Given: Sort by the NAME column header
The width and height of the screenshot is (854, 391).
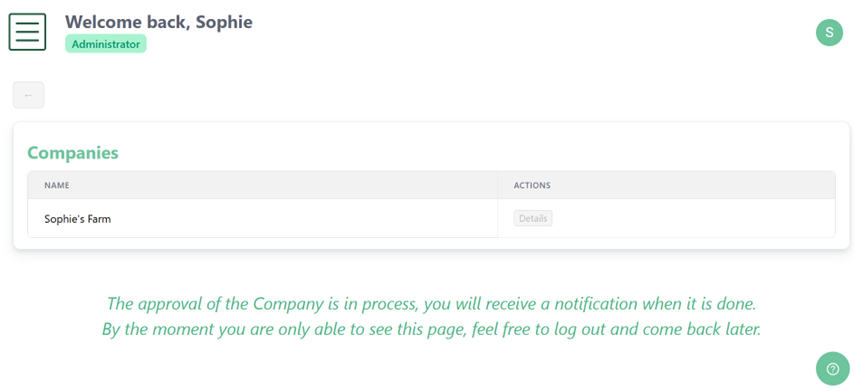Looking at the screenshot, I should tap(57, 185).
